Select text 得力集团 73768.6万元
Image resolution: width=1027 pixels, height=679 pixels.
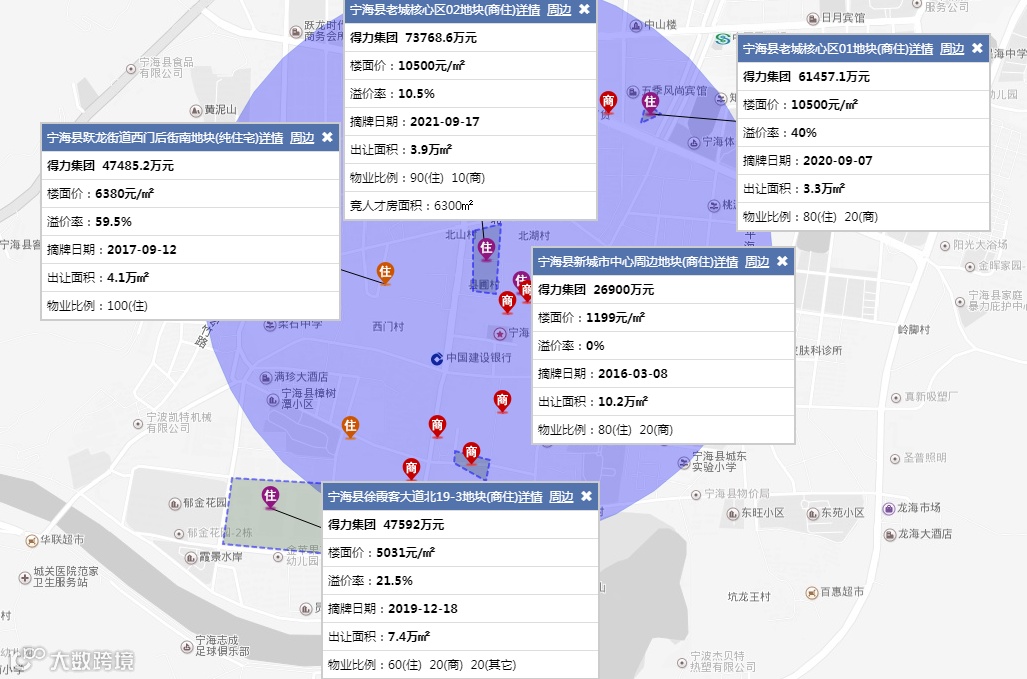pos(413,37)
